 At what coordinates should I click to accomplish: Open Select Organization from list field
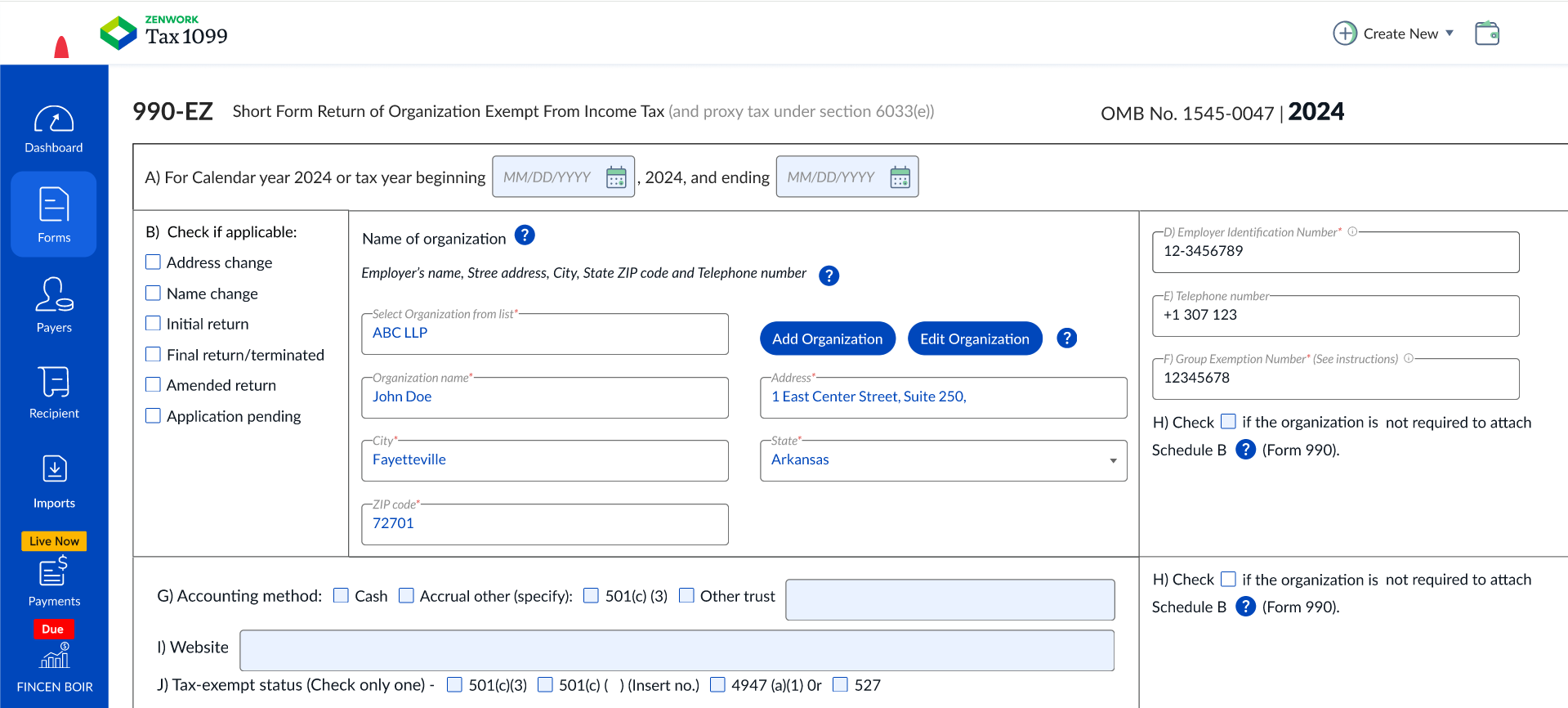(x=544, y=334)
